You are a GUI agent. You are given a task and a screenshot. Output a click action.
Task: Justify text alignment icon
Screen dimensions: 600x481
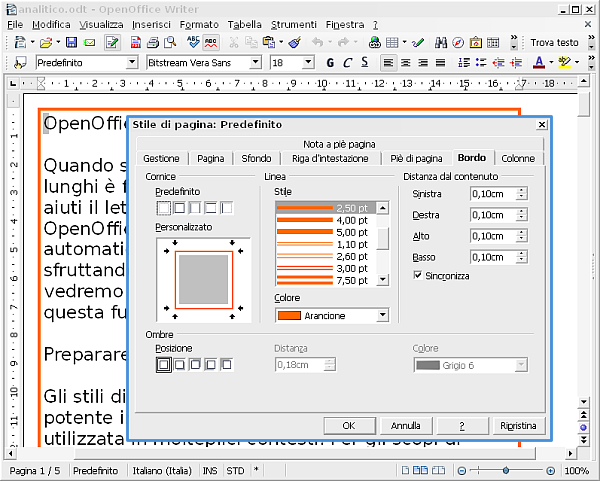(x=440, y=62)
